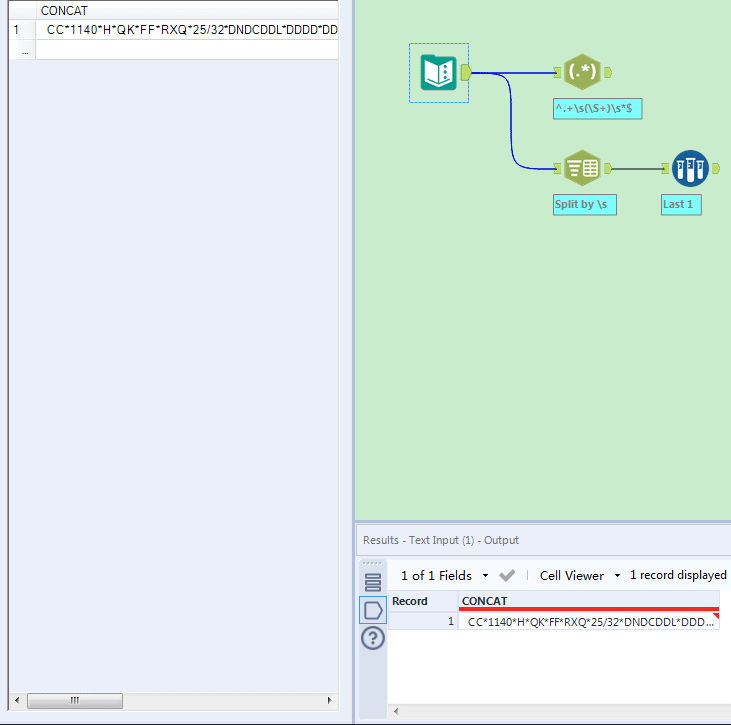Open Results panel help icon

(x=372, y=638)
